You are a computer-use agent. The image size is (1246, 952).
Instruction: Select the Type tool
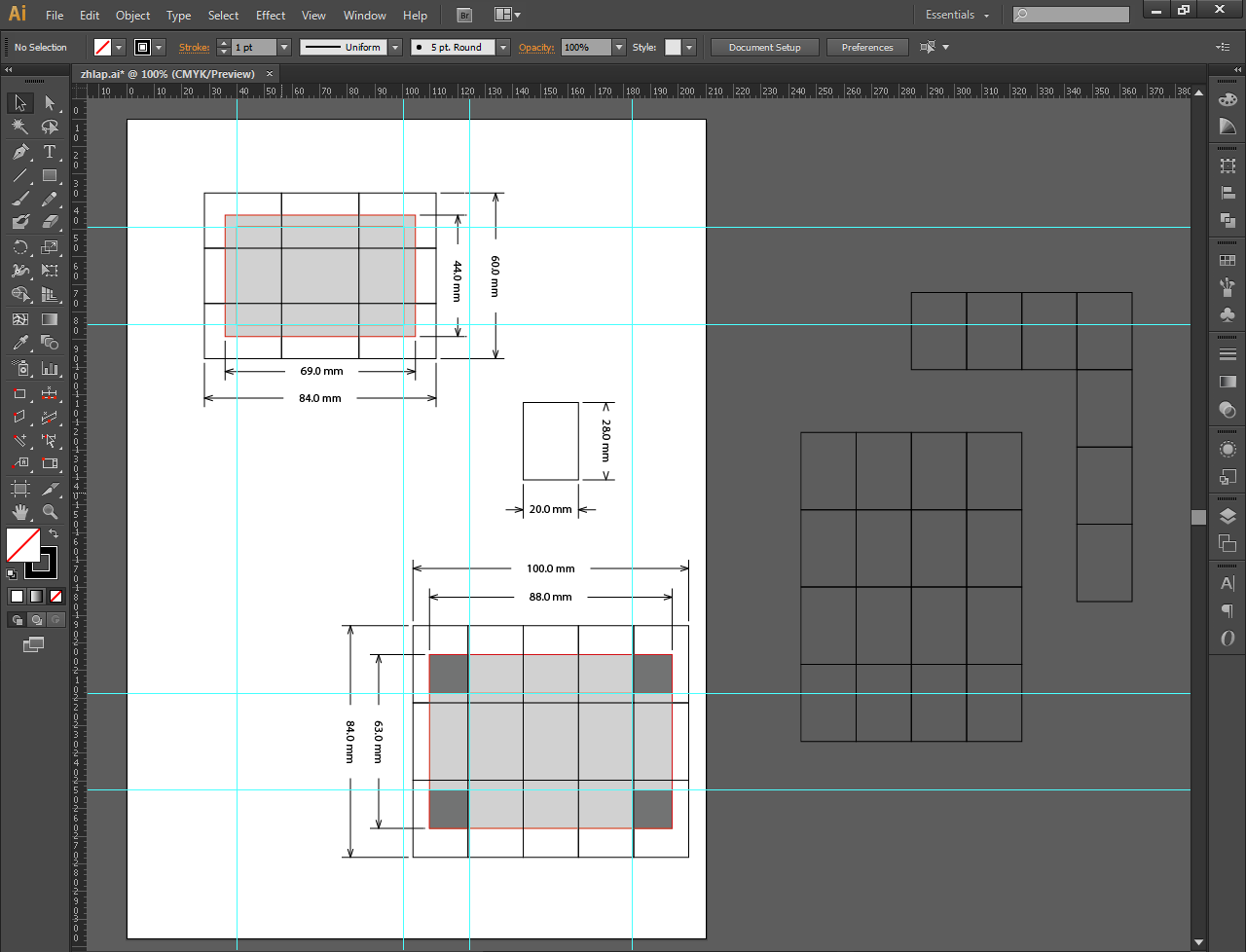50,152
